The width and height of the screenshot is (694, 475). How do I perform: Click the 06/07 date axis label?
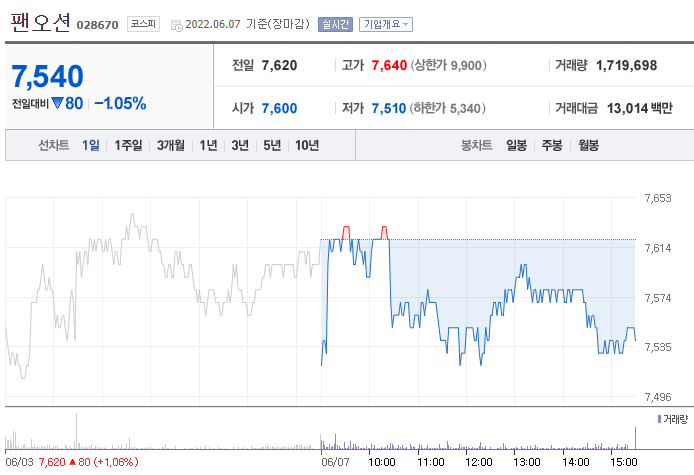pyautogui.click(x=335, y=462)
